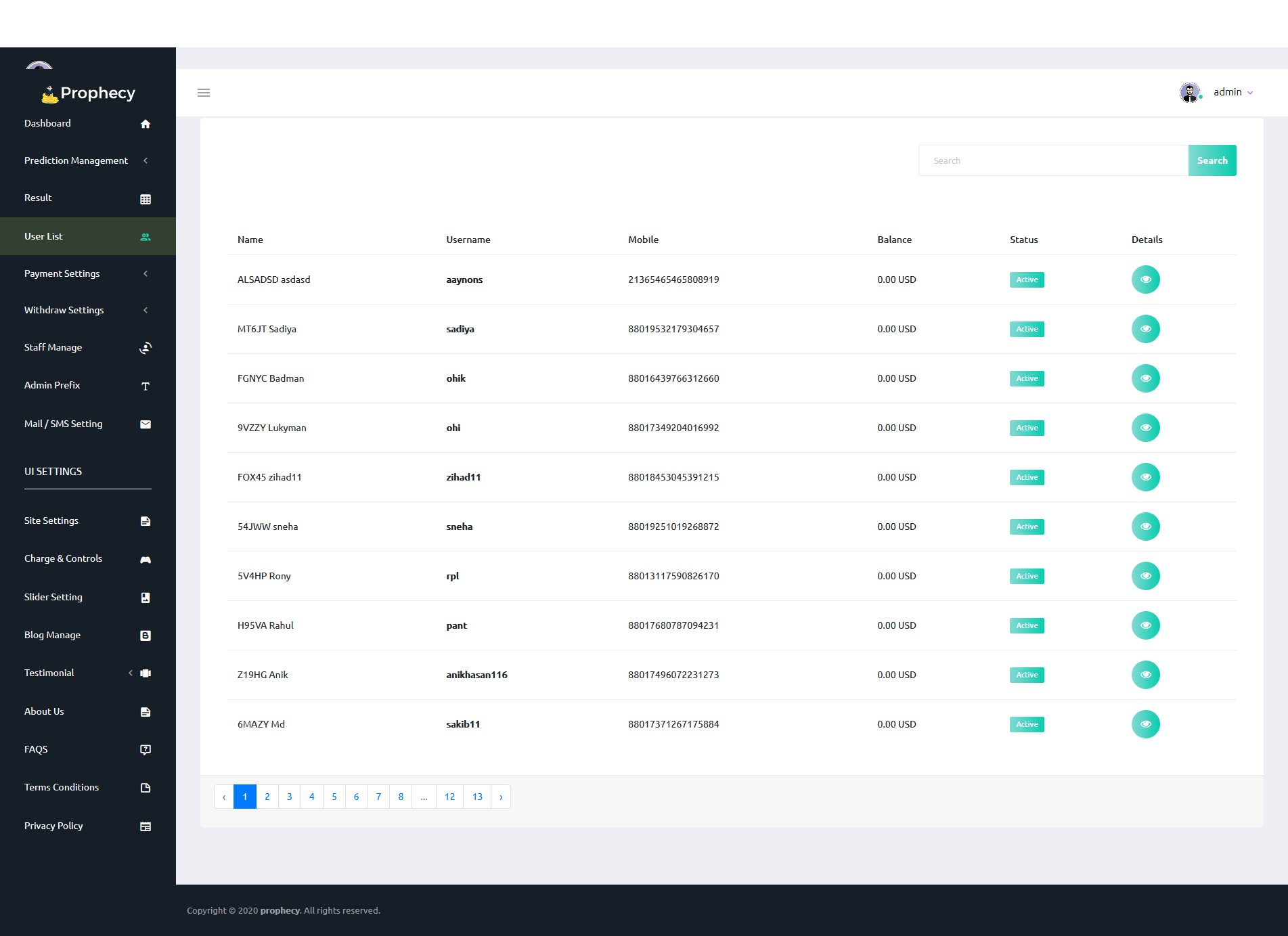1288x936 pixels.
Task: Go to page 2
Action: (x=267, y=797)
